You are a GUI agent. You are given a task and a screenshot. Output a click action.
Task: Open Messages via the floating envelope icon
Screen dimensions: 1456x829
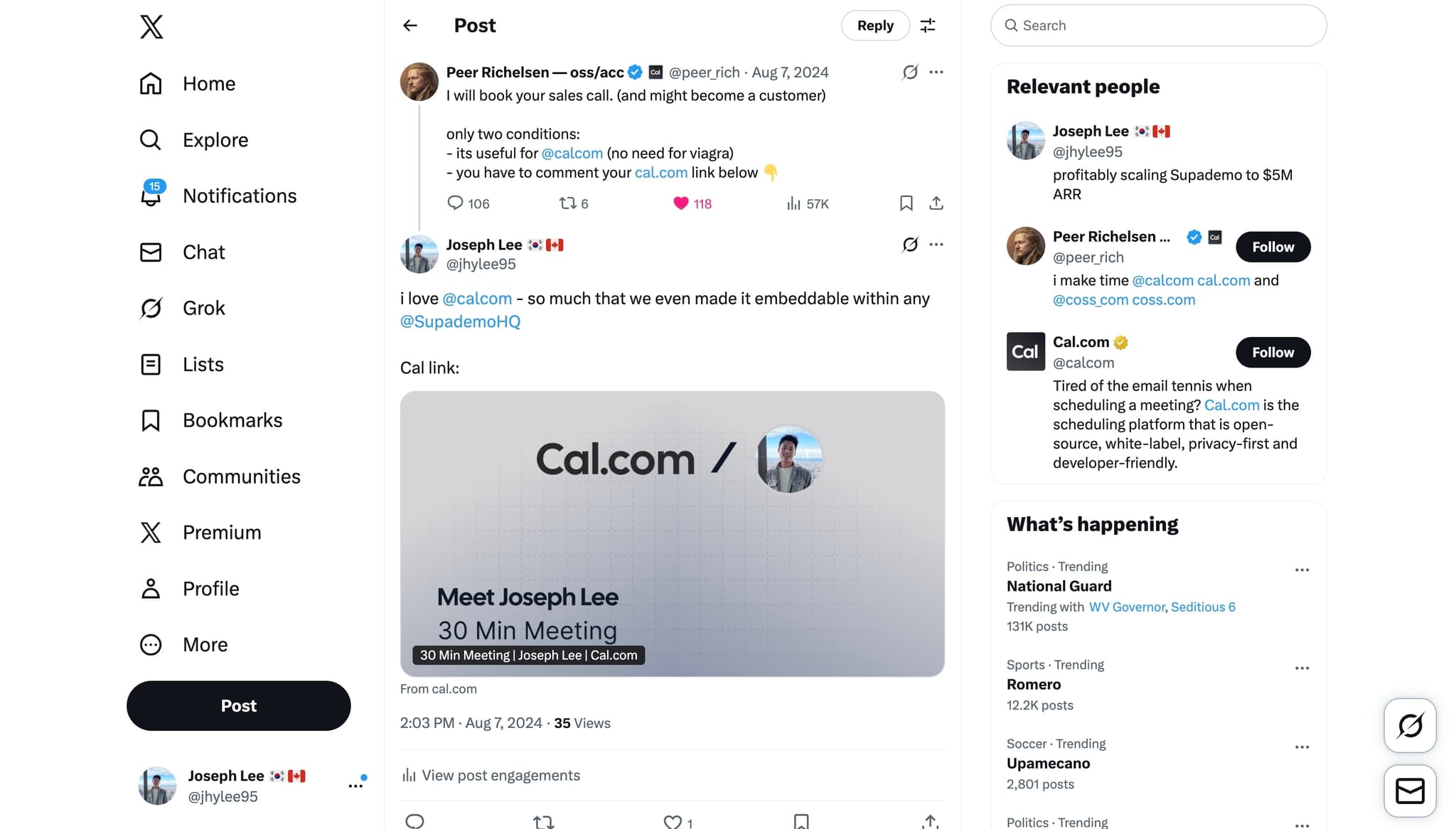[1410, 791]
